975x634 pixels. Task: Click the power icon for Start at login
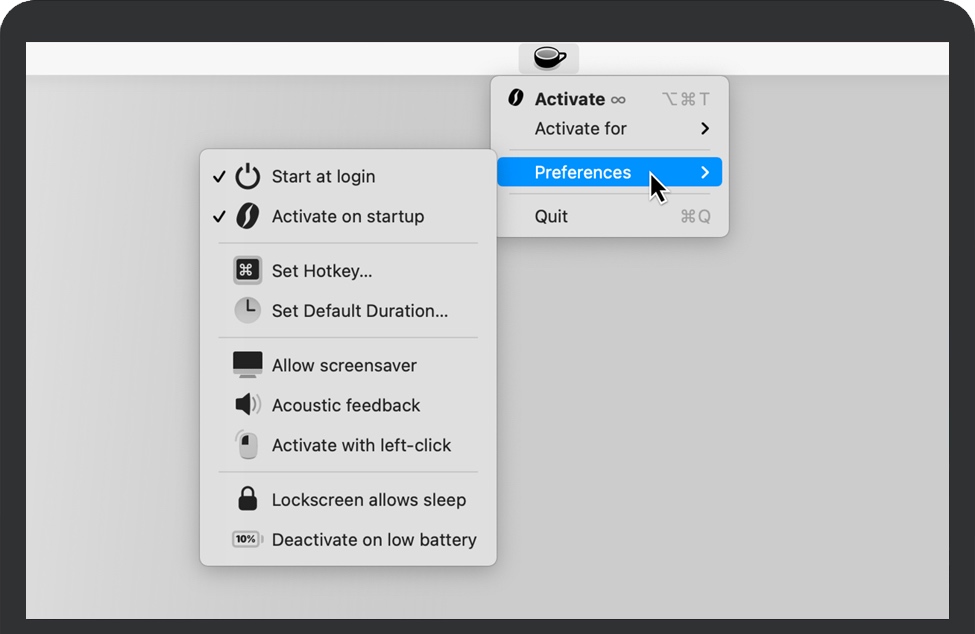click(247, 177)
